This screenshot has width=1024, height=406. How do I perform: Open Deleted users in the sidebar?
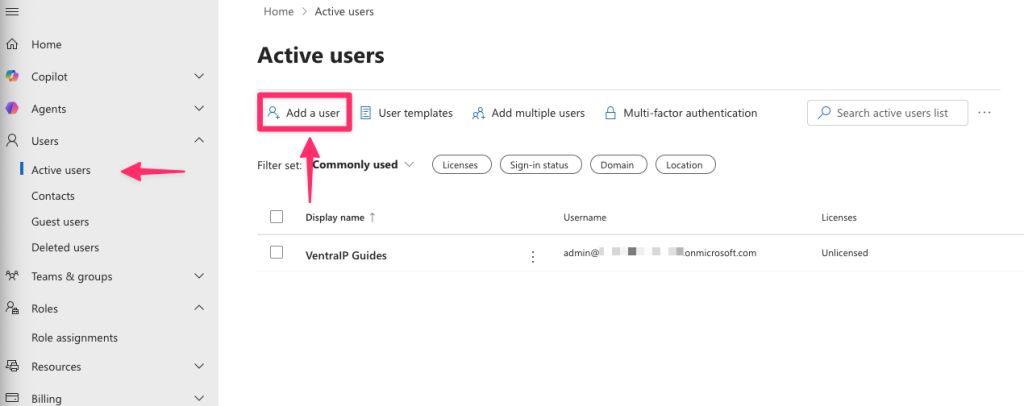65,247
